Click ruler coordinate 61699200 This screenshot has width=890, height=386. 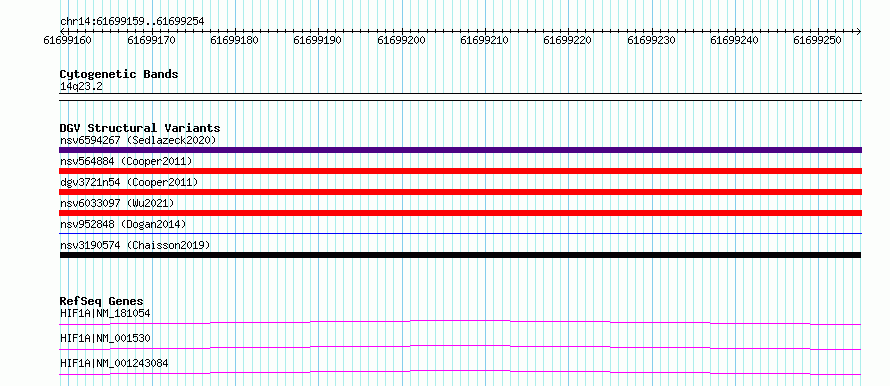[401, 40]
